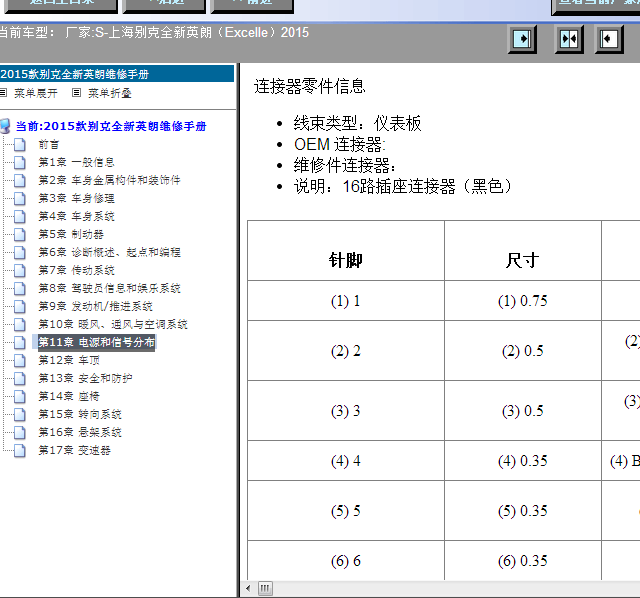Click the heading 连接器零件信息
Image resolution: width=640 pixels, height=598 pixels.
[309, 86]
